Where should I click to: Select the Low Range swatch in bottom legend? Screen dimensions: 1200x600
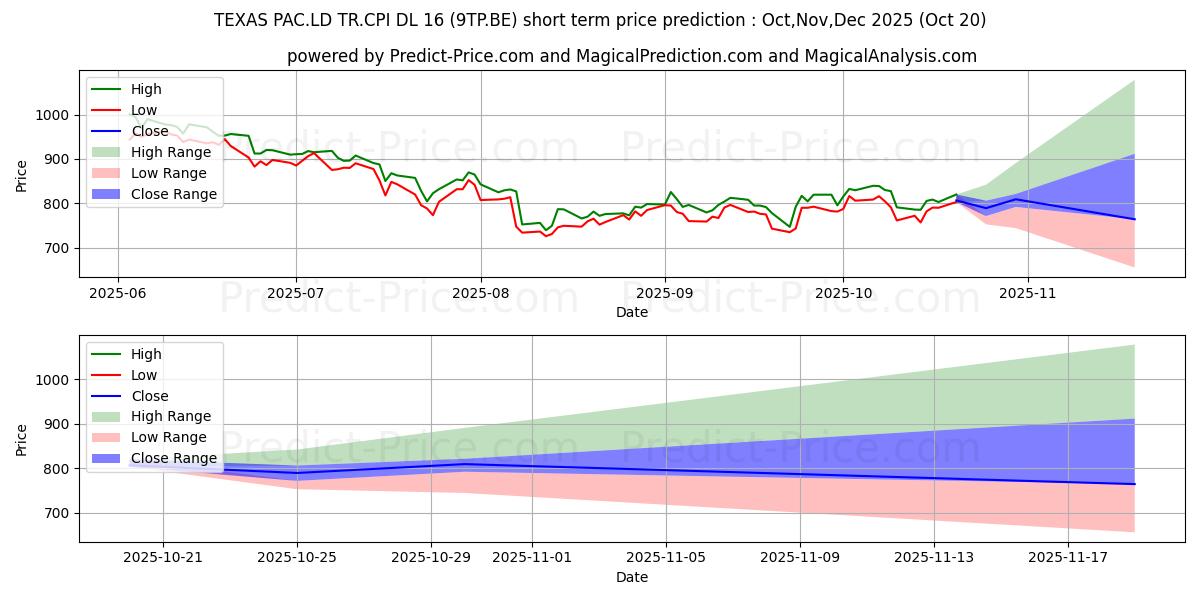[108, 437]
